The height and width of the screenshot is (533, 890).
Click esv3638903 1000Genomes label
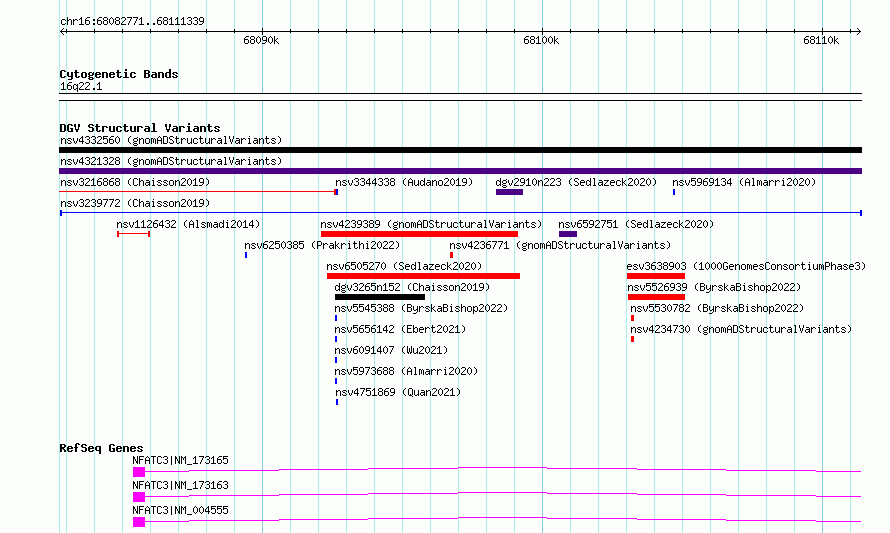[746, 266]
